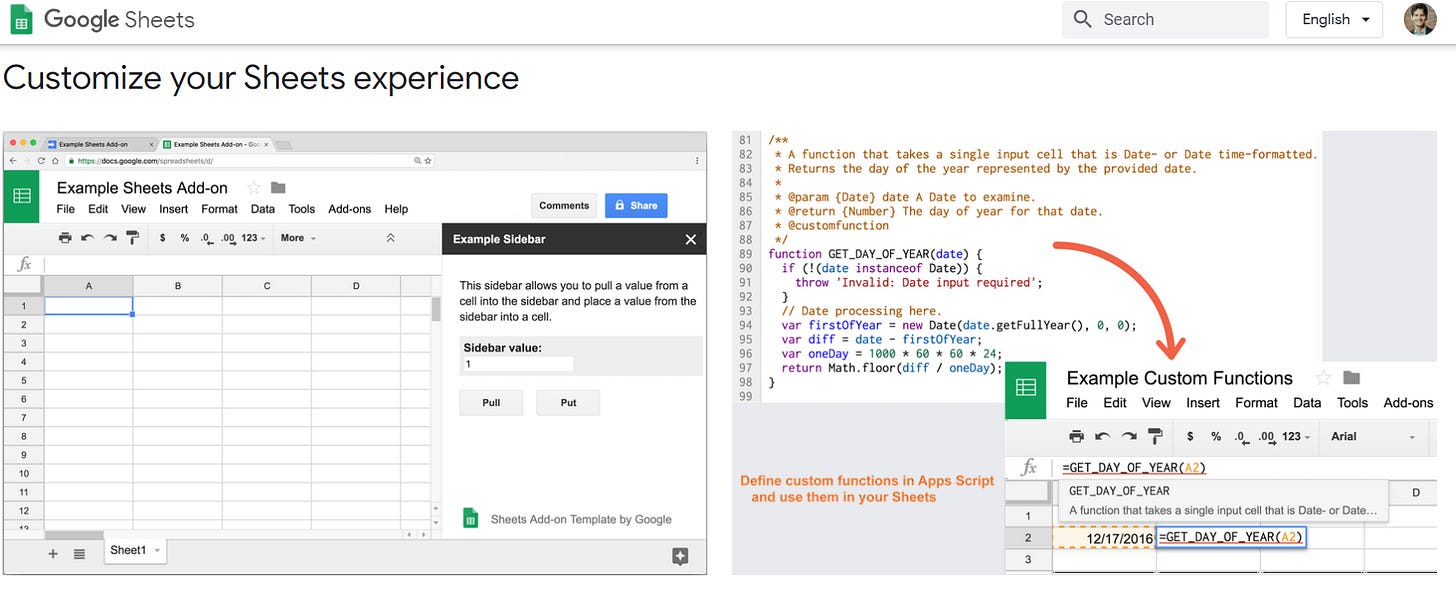
Task: Click Print icon in Example Sheets Add-on toolbar
Action: pyautogui.click(x=65, y=238)
